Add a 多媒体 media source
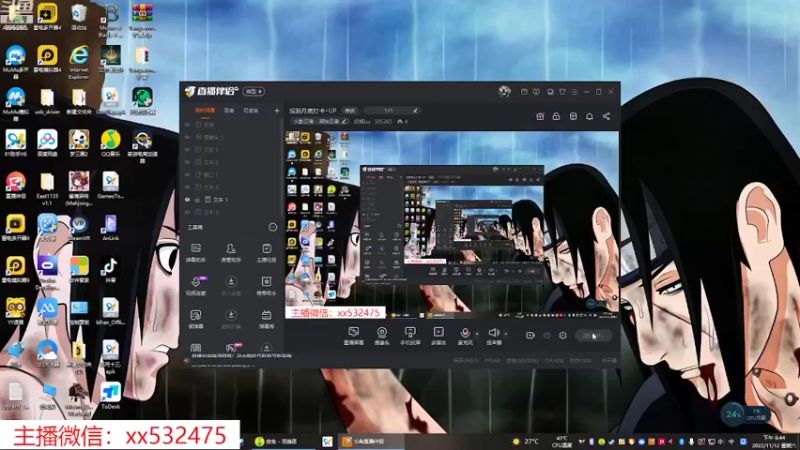Viewport: 800px width, 450px height. coord(438,336)
